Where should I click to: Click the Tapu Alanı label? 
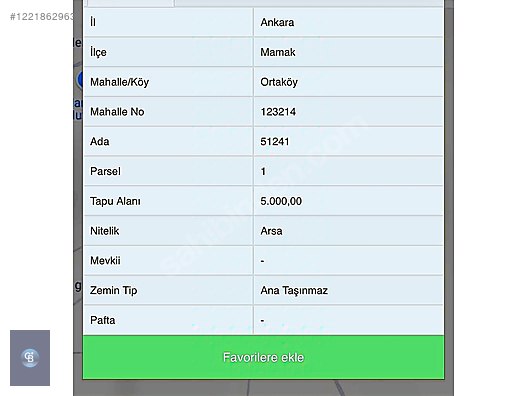[x=115, y=201]
